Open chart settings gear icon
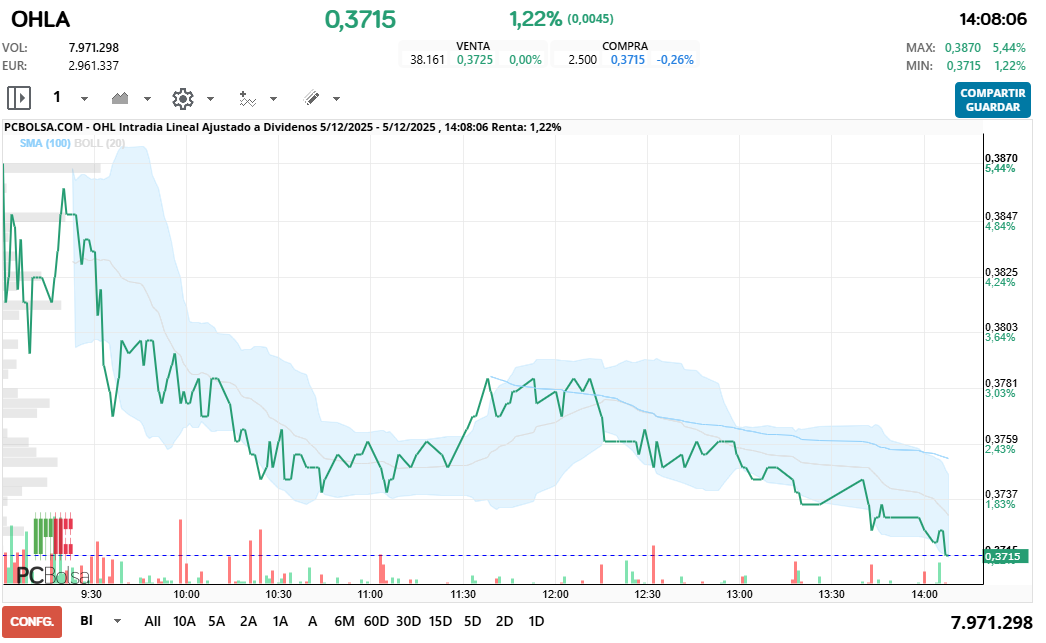The image size is (1046, 643). (183, 99)
